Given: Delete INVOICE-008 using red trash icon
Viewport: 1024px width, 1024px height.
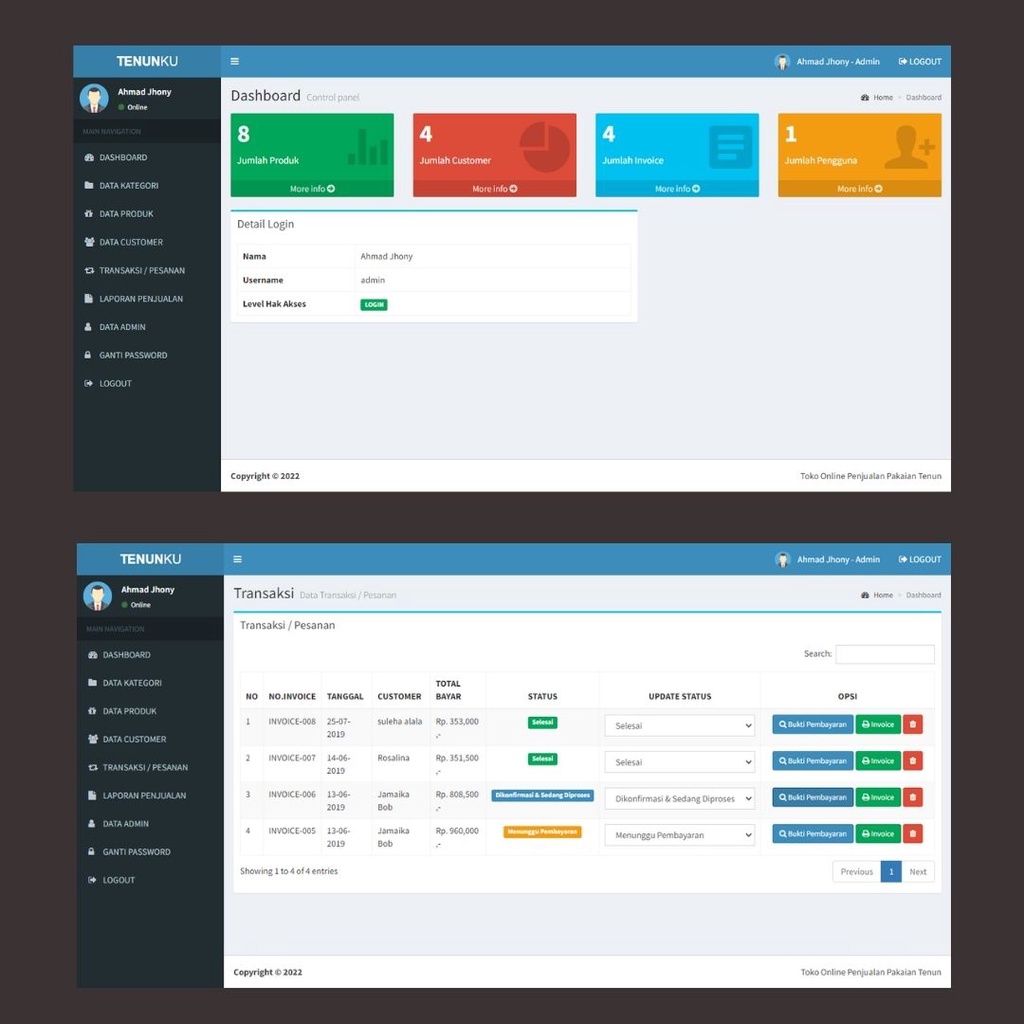Looking at the screenshot, I should [x=912, y=724].
